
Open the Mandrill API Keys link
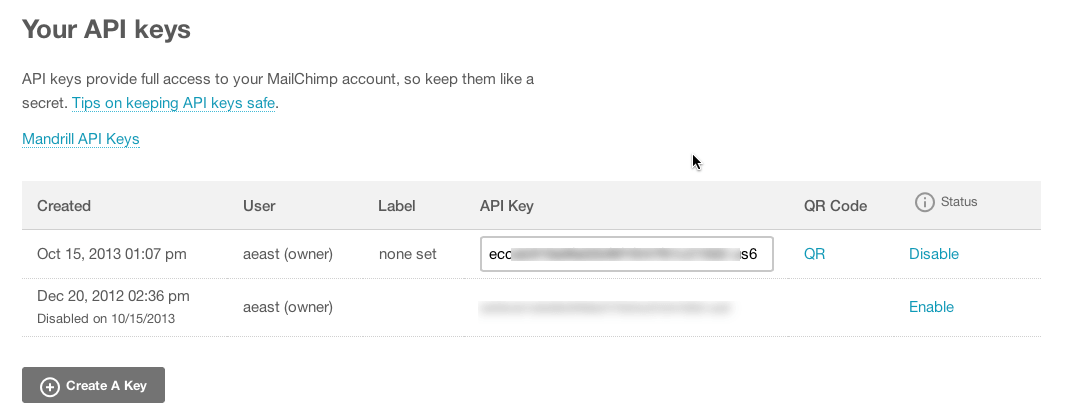[81, 139]
